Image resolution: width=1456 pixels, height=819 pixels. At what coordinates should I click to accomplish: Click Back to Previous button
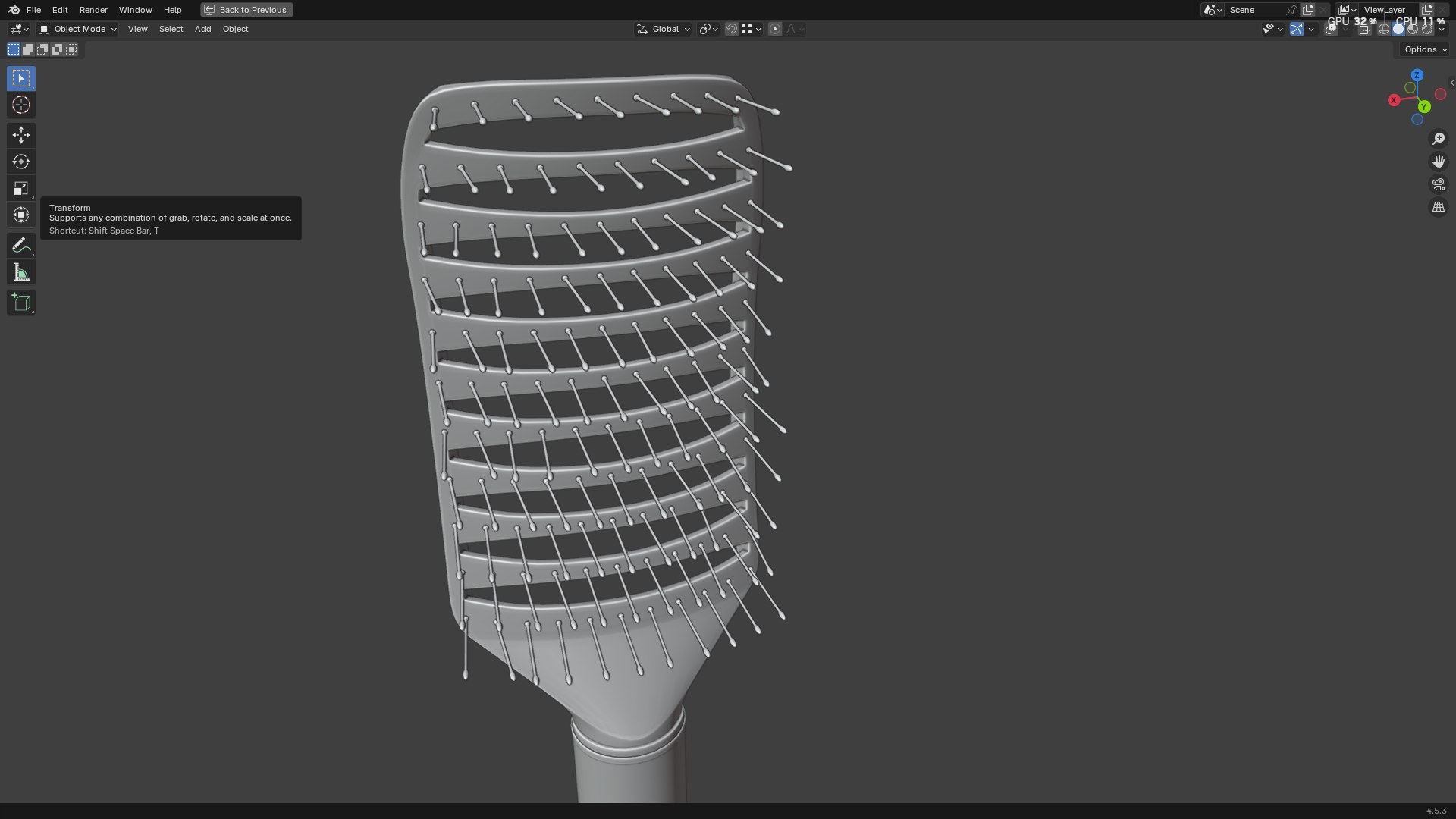click(x=246, y=10)
